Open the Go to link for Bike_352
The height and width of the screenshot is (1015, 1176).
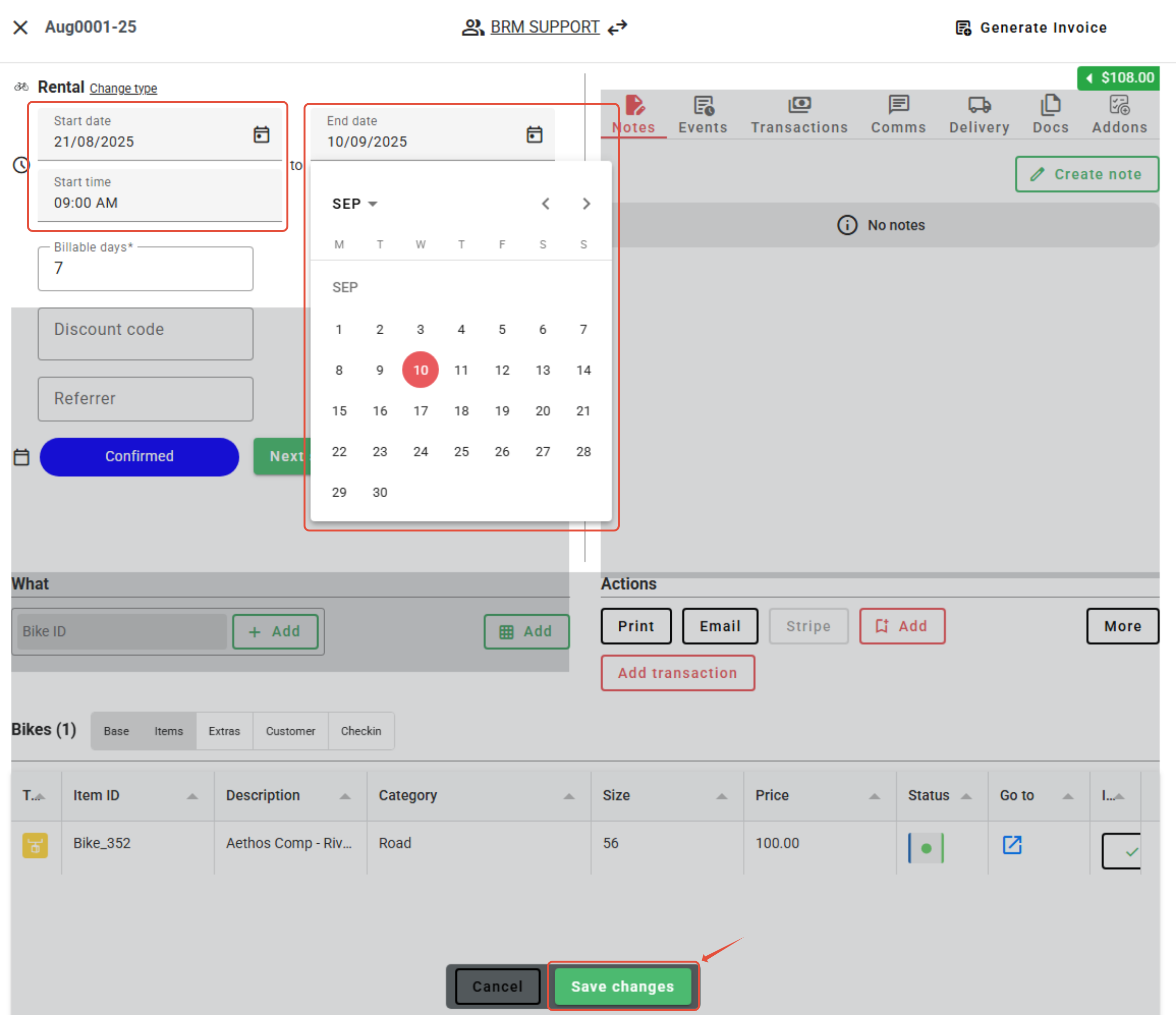pyautogui.click(x=1011, y=845)
